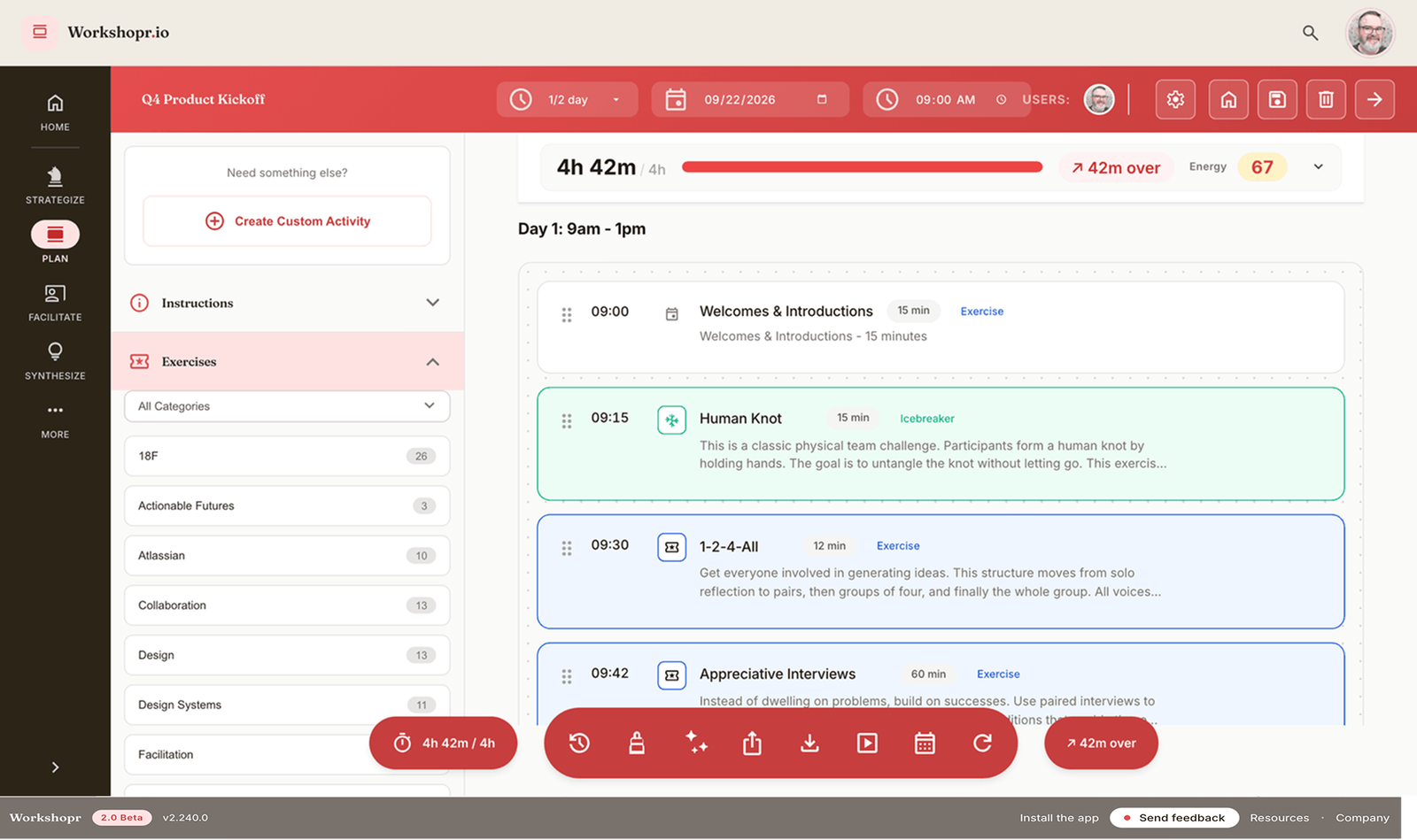Click the workshop user avatar beside USERS

(x=1099, y=99)
